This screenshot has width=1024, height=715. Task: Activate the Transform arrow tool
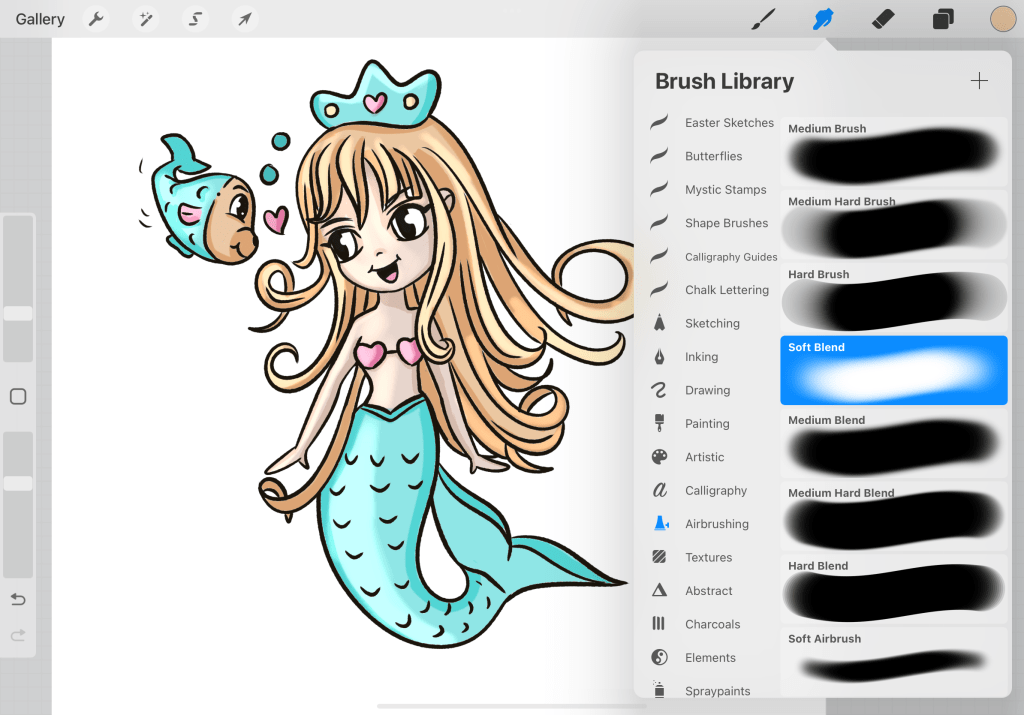244,19
